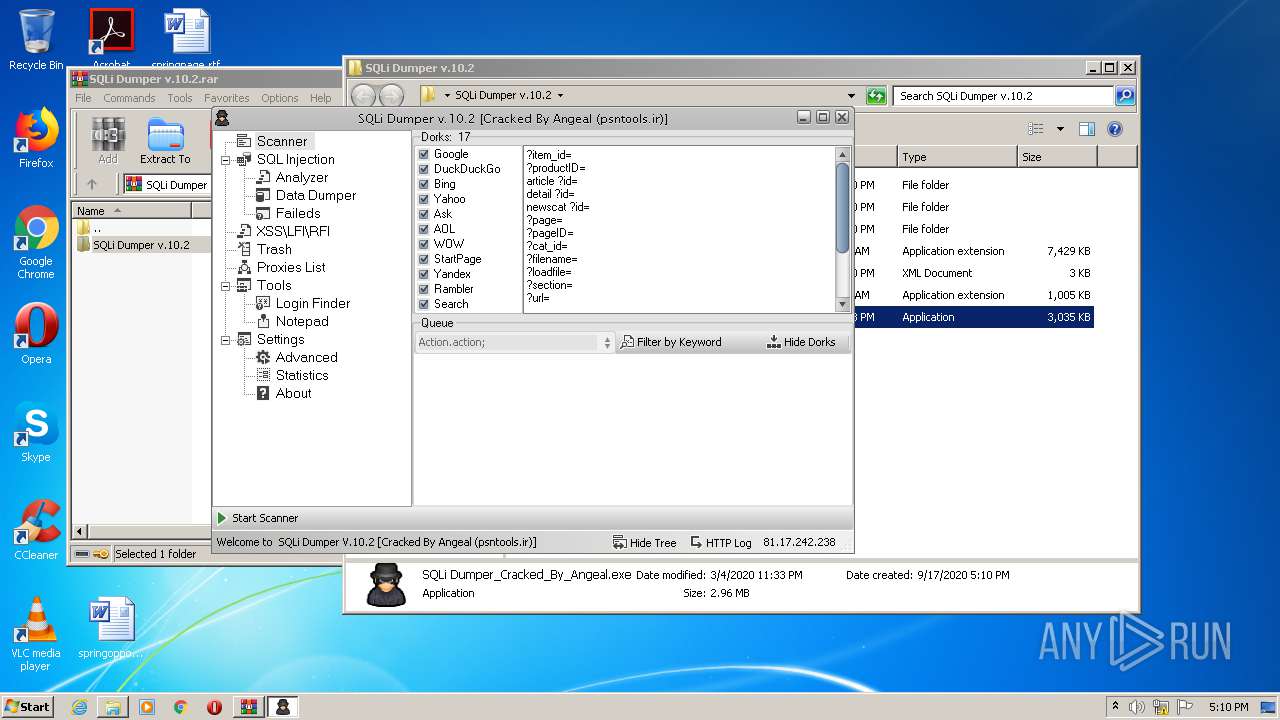This screenshot has height=720, width=1280.
Task: Open the Login Finder tool
Action: click(313, 303)
